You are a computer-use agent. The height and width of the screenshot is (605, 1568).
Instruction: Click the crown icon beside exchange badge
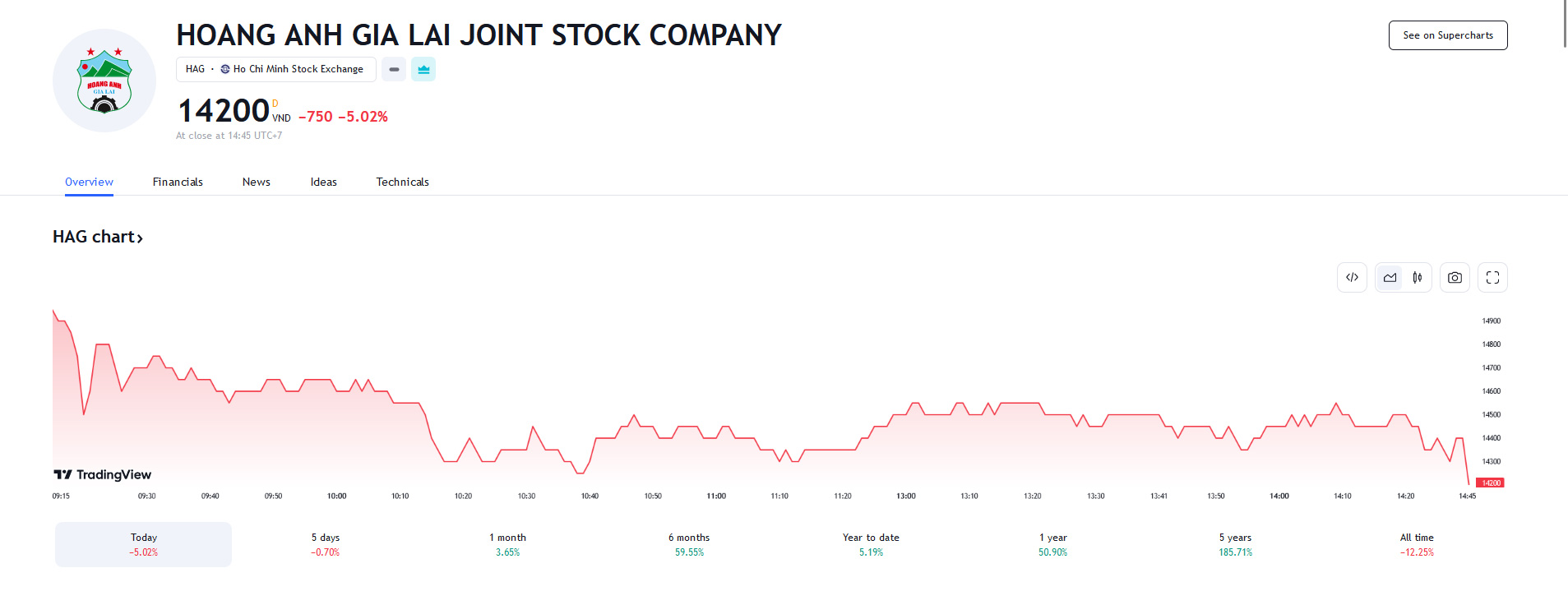coord(423,70)
